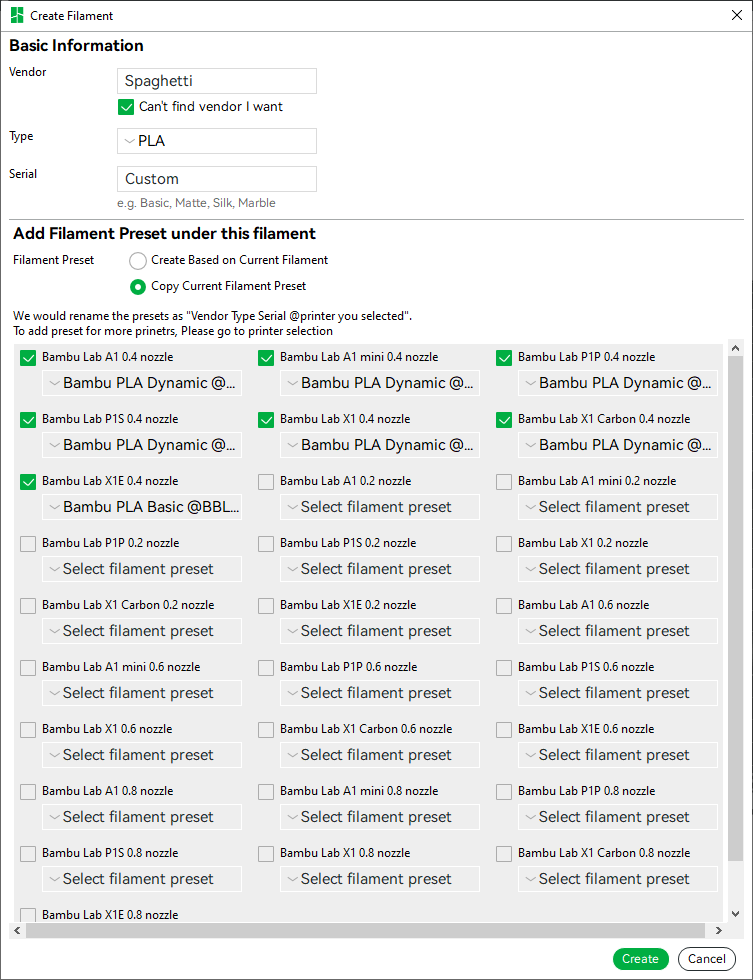Click horizontal scroll right arrow
Viewport: 753px width, 980px height.
pyautogui.click(x=719, y=931)
